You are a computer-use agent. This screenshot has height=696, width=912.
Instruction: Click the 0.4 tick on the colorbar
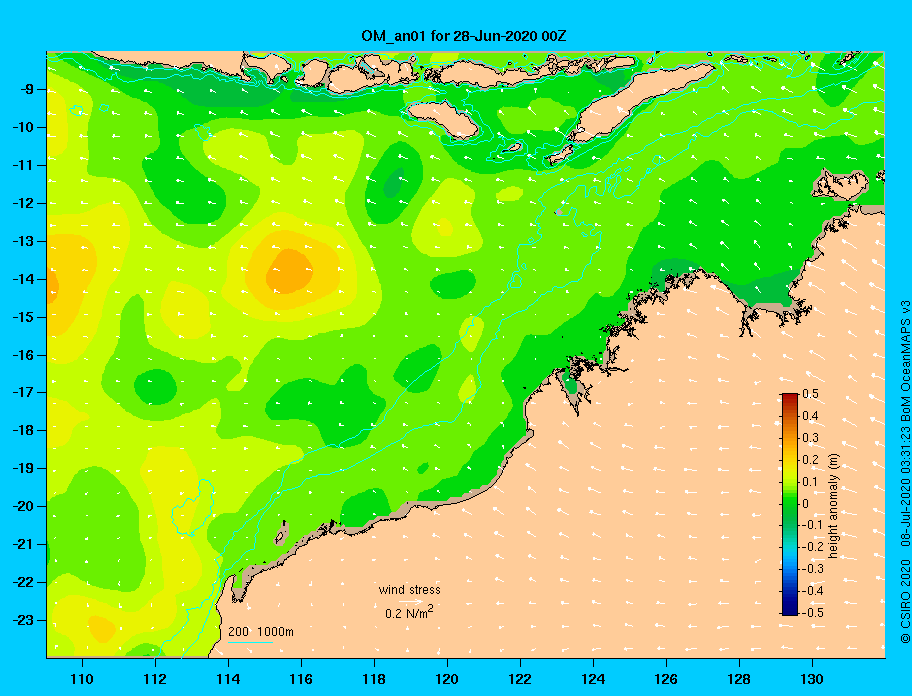click(x=810, y=416)
